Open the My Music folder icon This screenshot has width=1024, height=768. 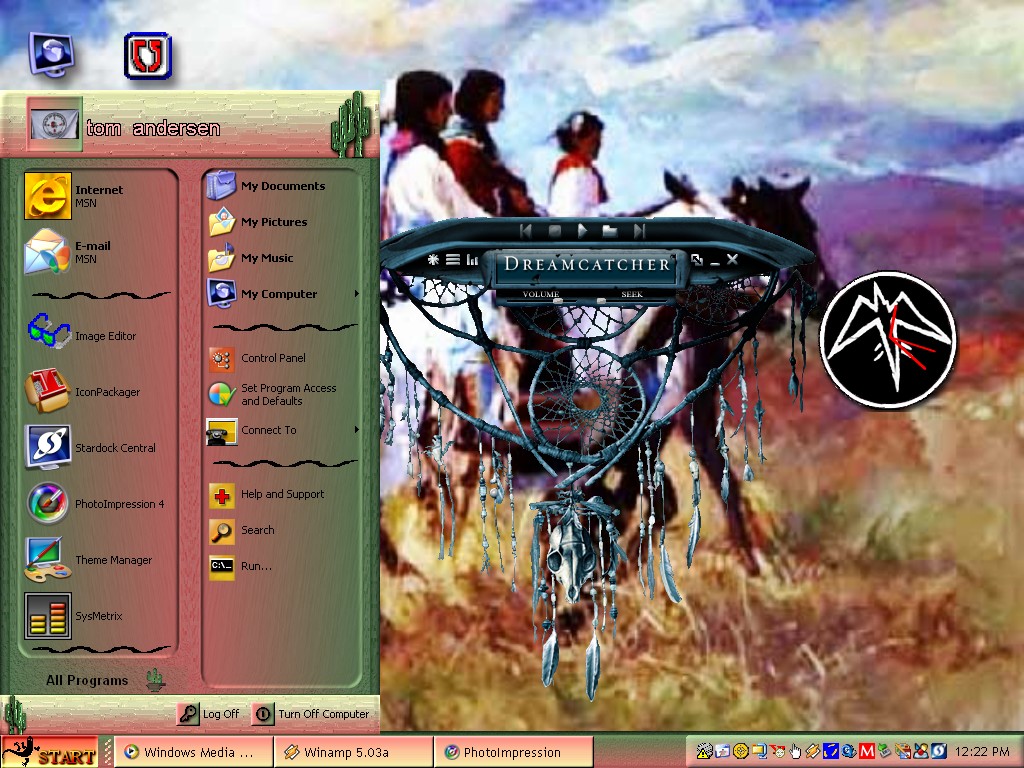221,257
